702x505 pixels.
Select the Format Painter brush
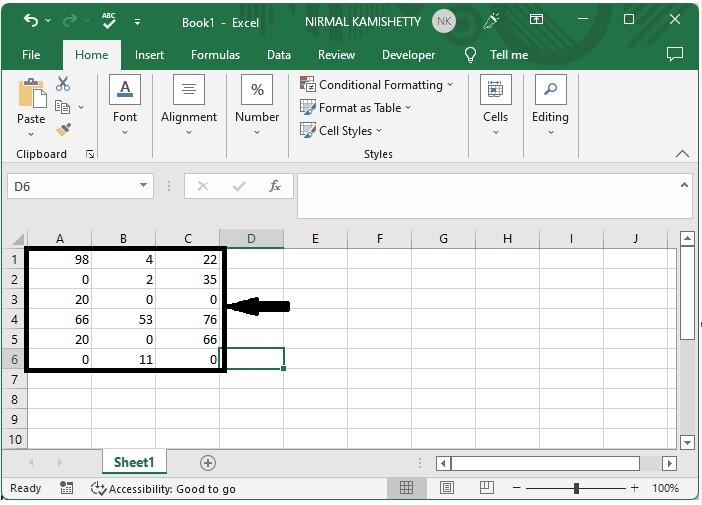[x=63, y=130]
